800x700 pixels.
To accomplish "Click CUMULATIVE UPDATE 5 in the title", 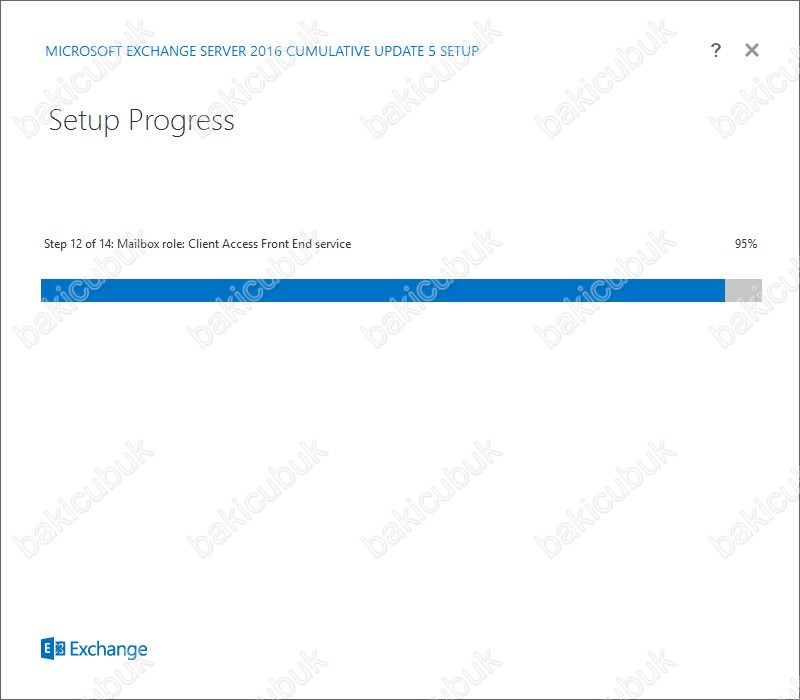I will 361,51.
